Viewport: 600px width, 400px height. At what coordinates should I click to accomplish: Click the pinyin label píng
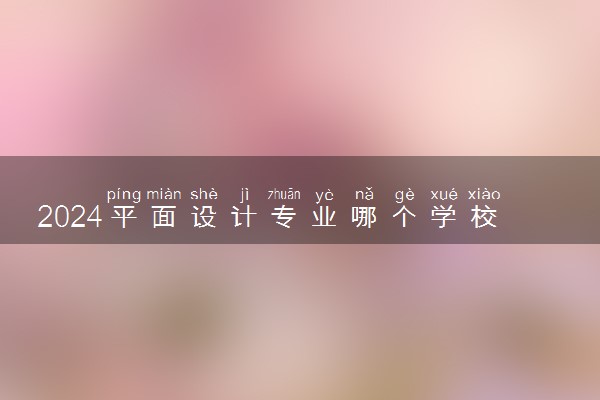click(x=124, y=195)
